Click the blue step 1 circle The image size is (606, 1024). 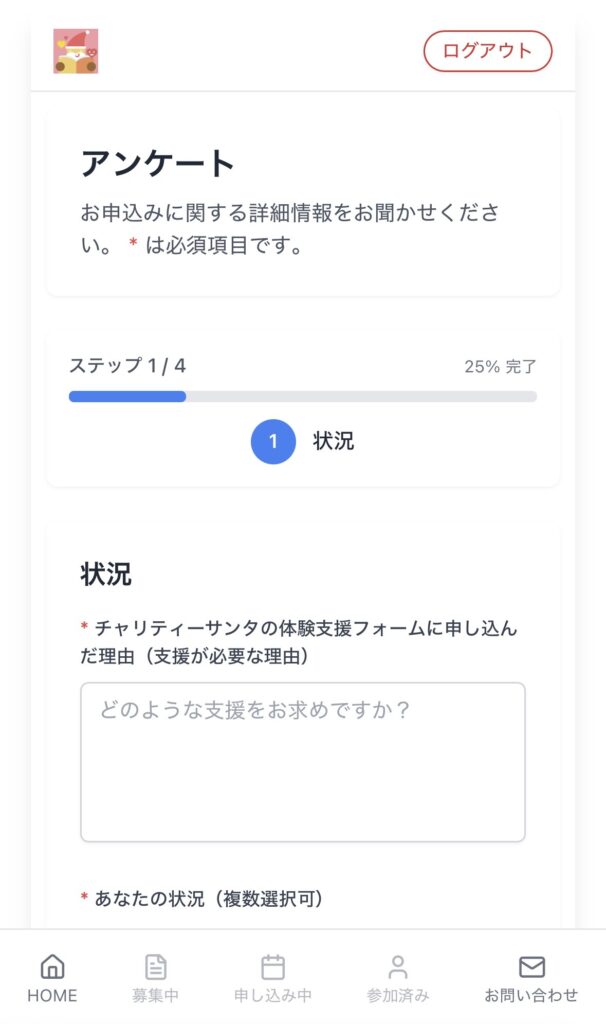coord(273,442)
